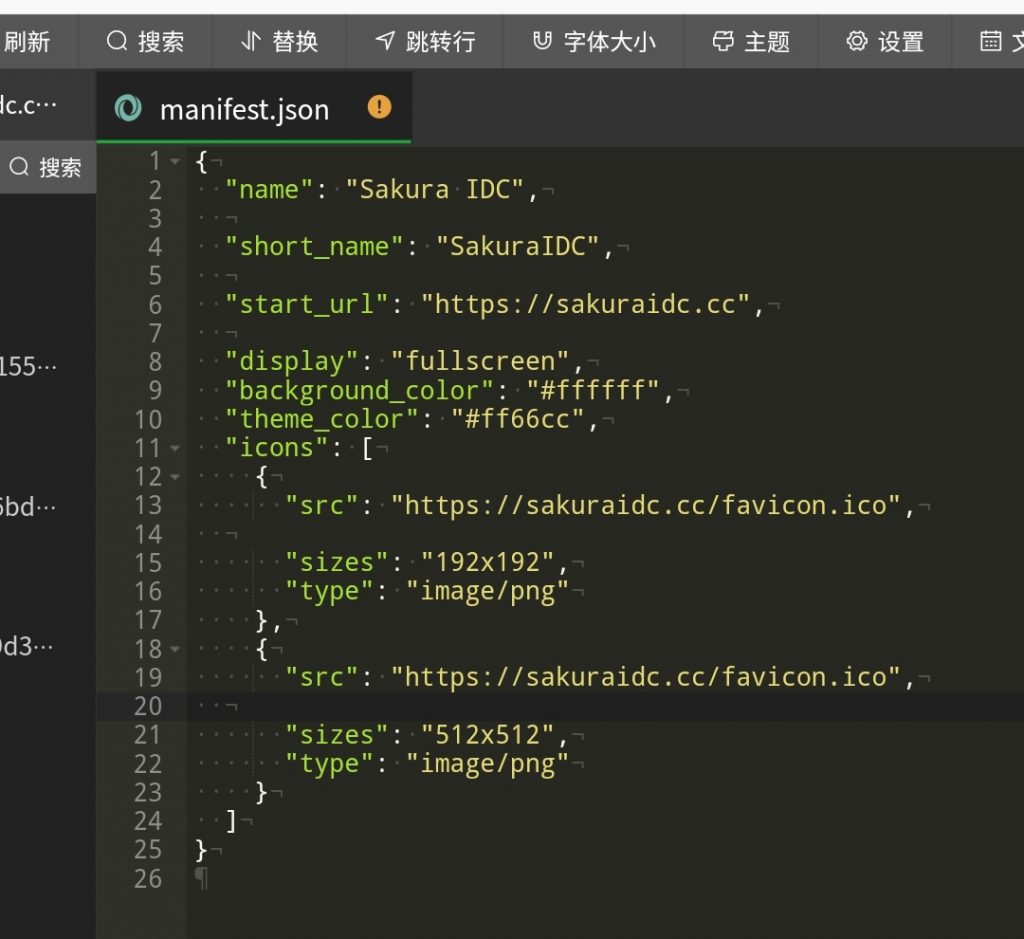Viewport: 1024px width, 939px height.
Task: Click the partially visible icon at toolbar's right edge
Action: point(992,41)
